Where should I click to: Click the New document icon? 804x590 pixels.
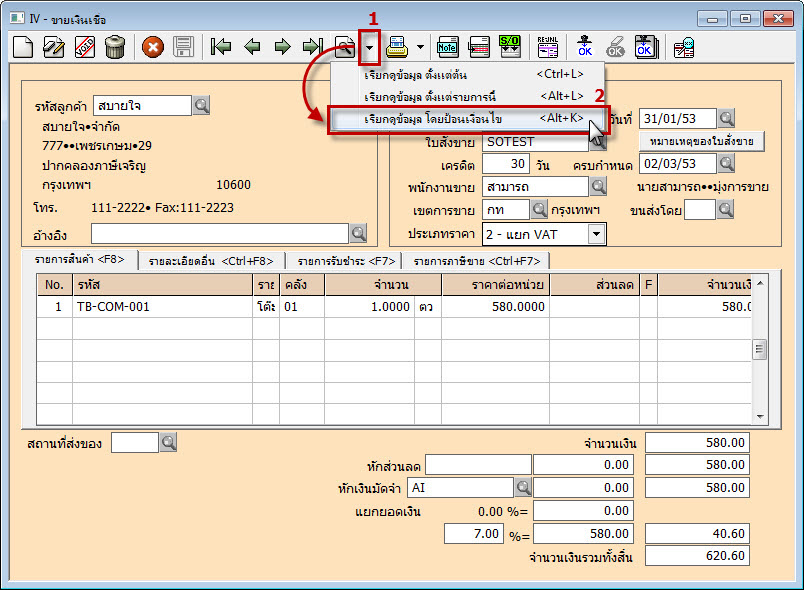tap(23, 46)
